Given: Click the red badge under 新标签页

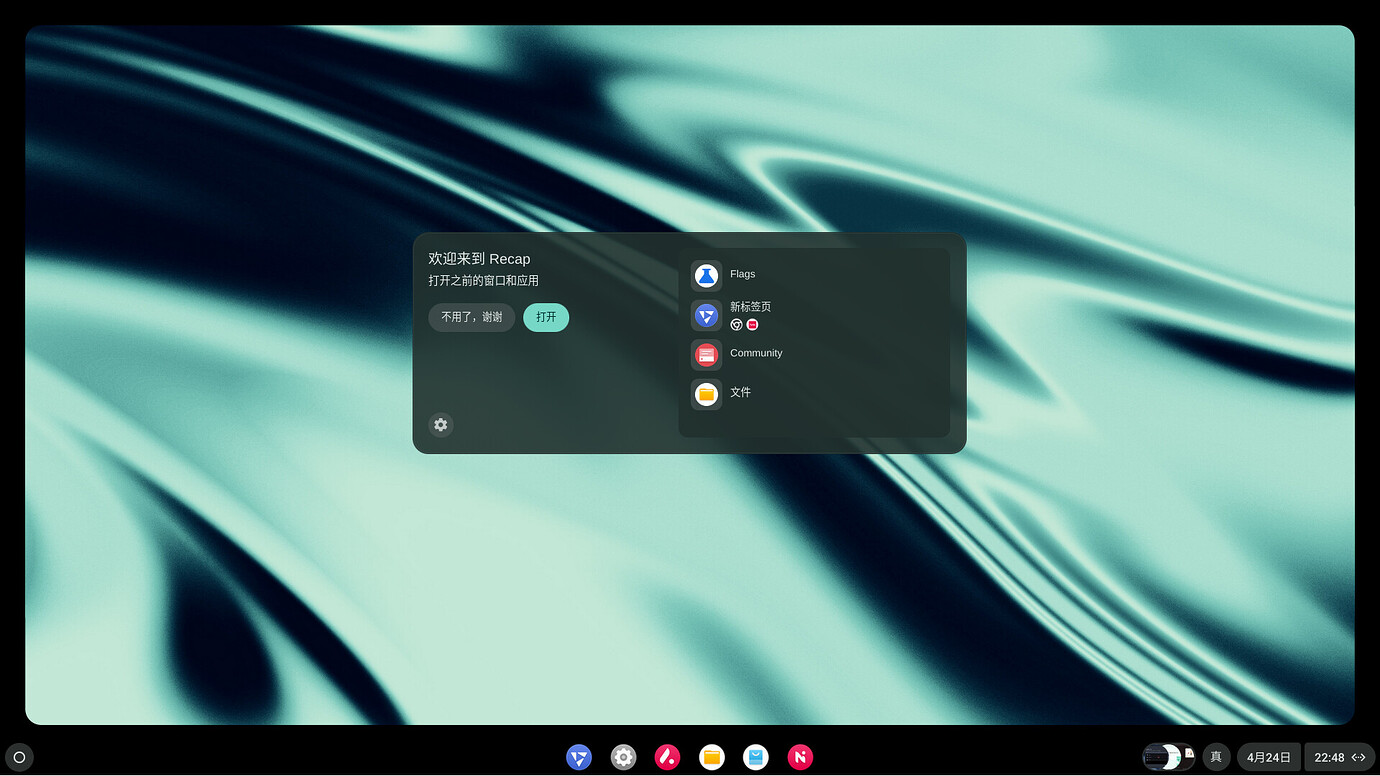Looking at the screenshot, I should pos(752,325).
